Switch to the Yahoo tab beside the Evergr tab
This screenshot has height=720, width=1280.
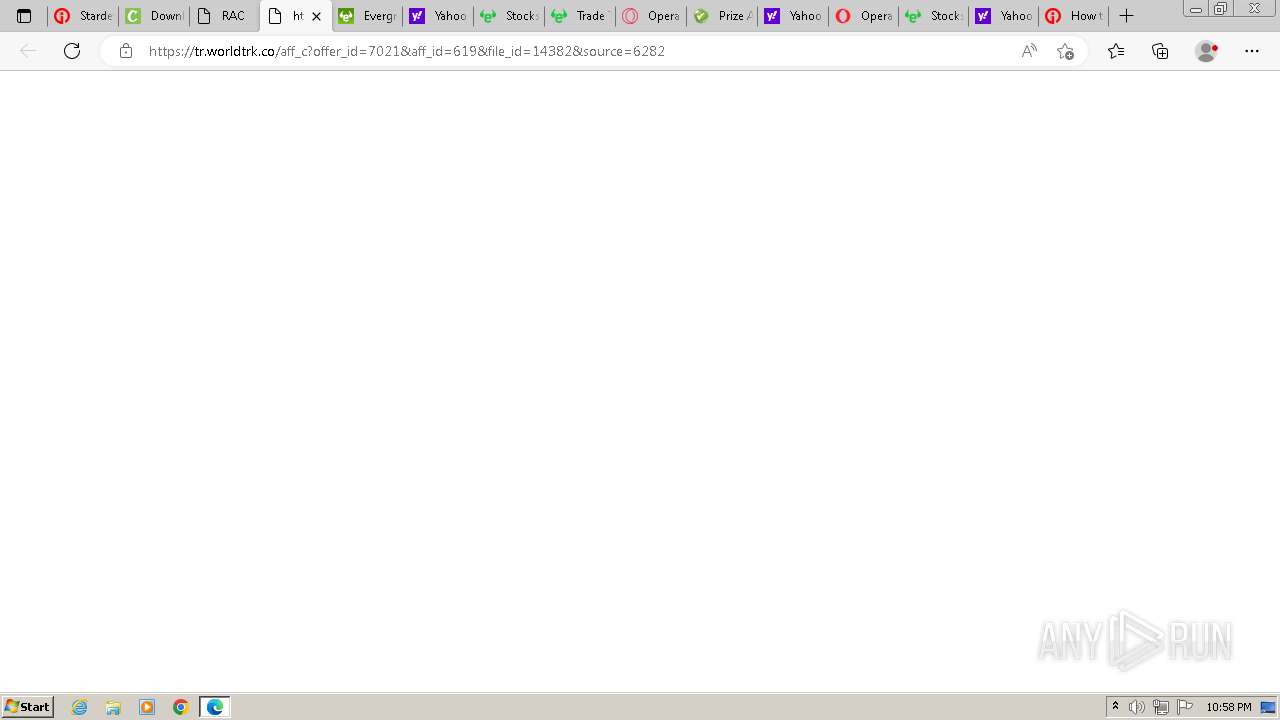coord(438,16)
